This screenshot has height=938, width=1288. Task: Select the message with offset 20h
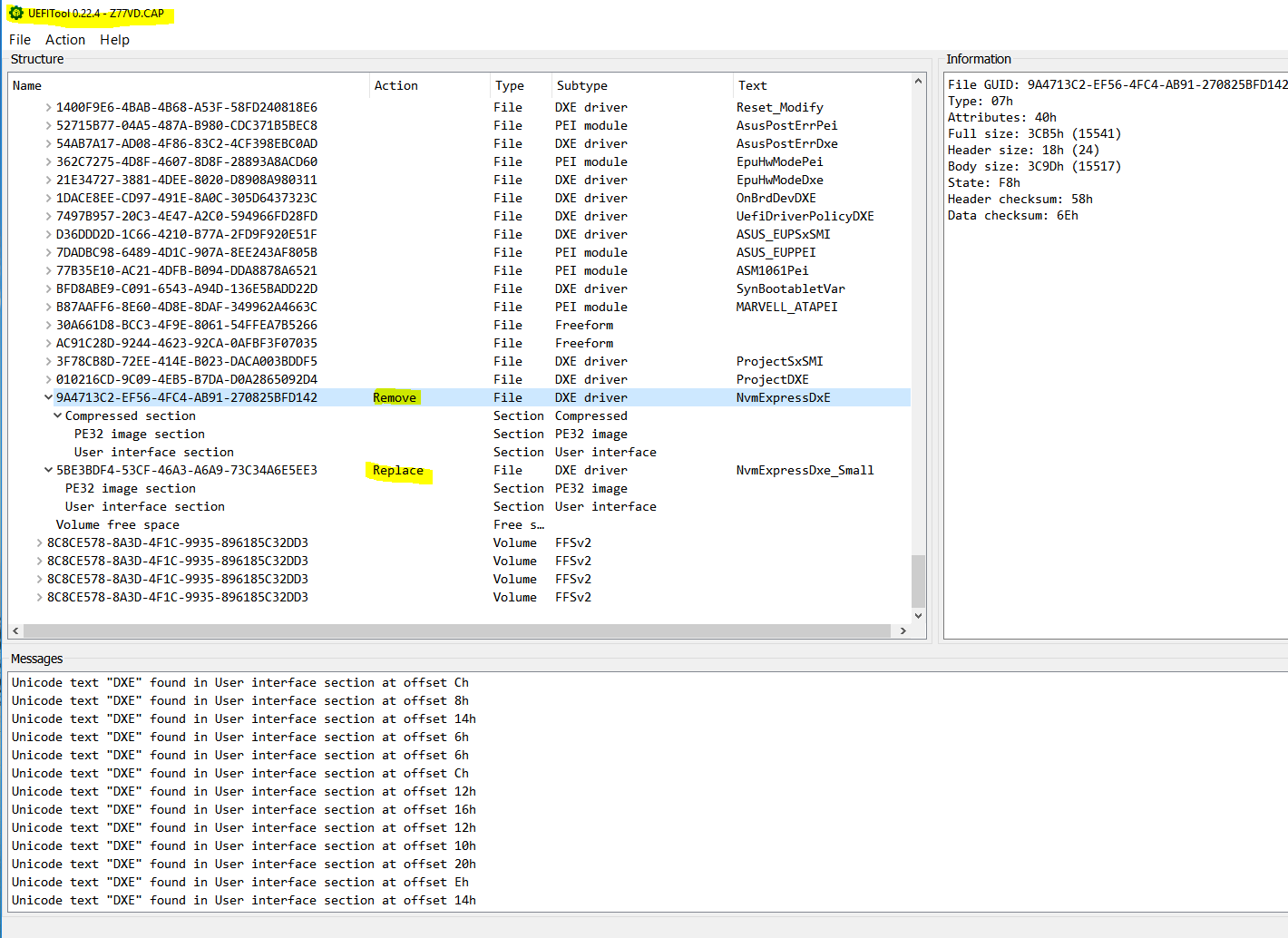click(x=244, y=864)
